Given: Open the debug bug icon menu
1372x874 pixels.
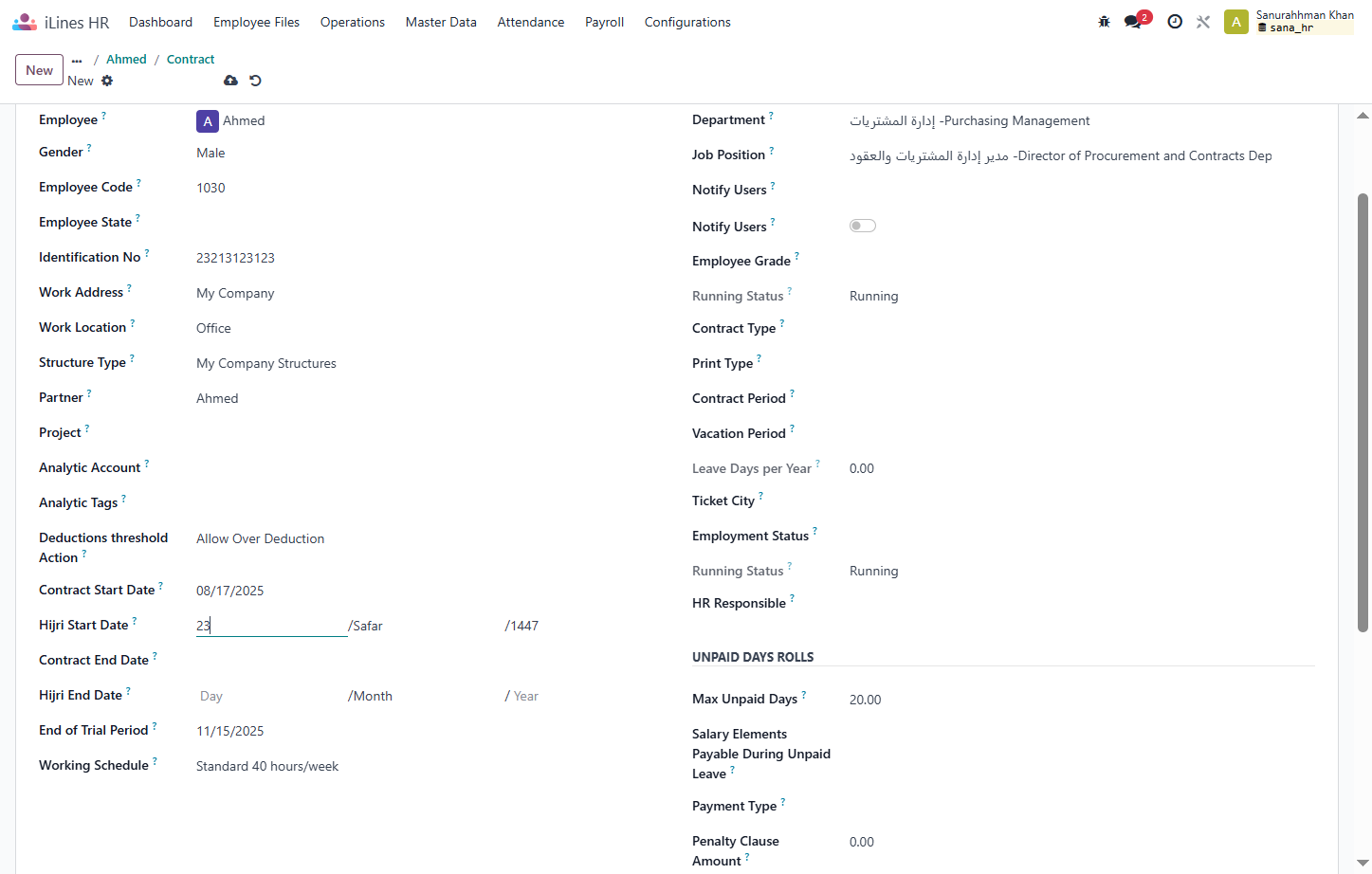Looking at the screenshot, I should pyautogui.click(x=1104, y=22).
